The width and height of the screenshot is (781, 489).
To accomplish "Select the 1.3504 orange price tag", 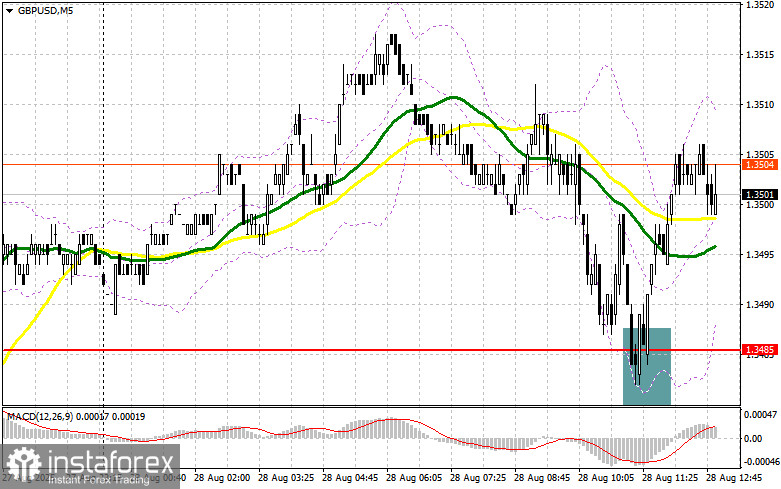I will pos(760,165).
